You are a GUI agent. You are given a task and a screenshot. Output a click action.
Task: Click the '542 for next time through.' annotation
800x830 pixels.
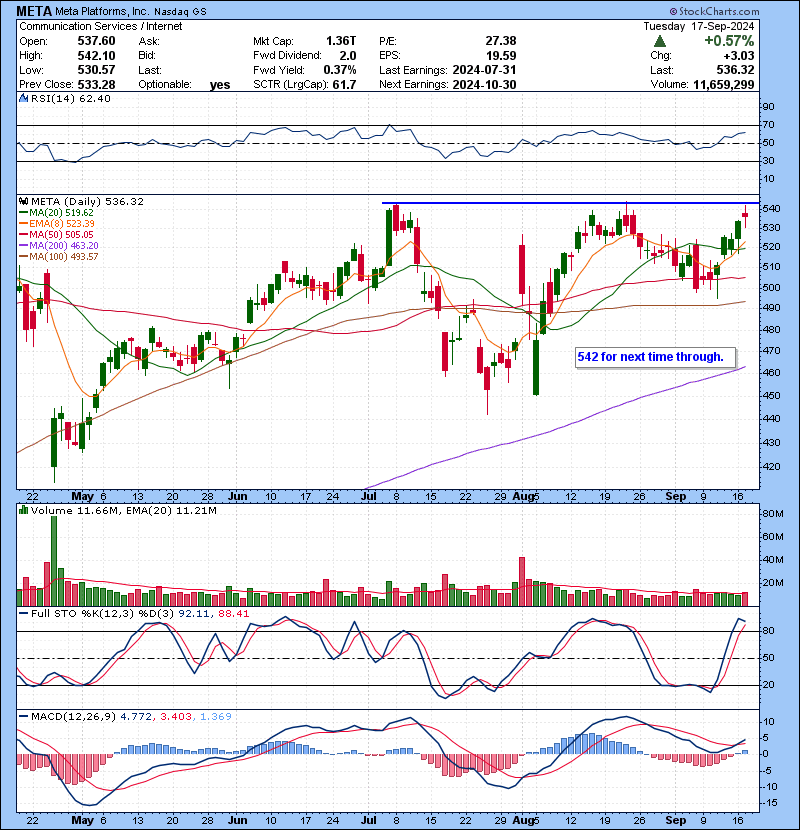[655, 357]
